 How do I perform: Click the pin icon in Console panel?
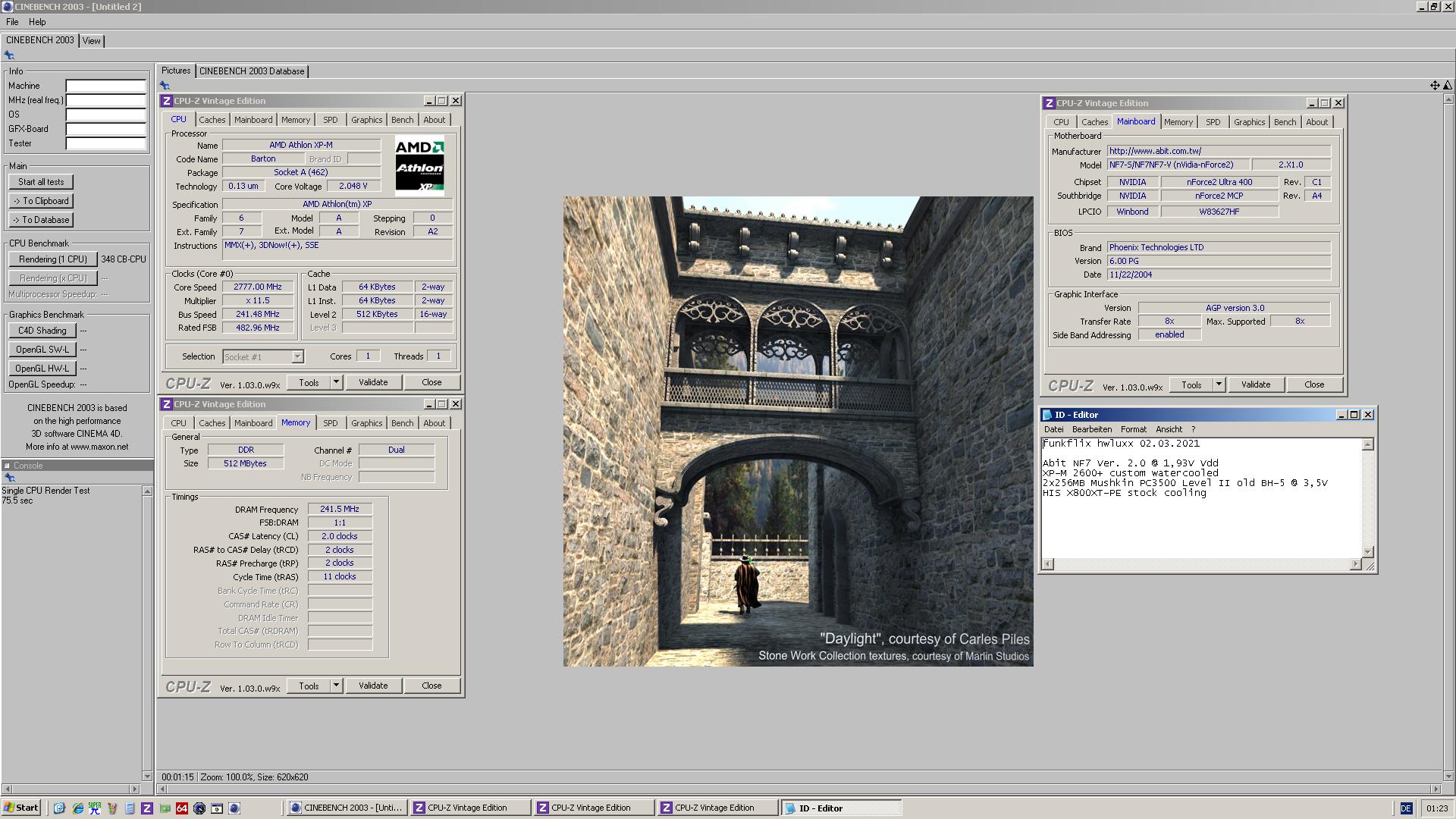click(x=9, y=478)
